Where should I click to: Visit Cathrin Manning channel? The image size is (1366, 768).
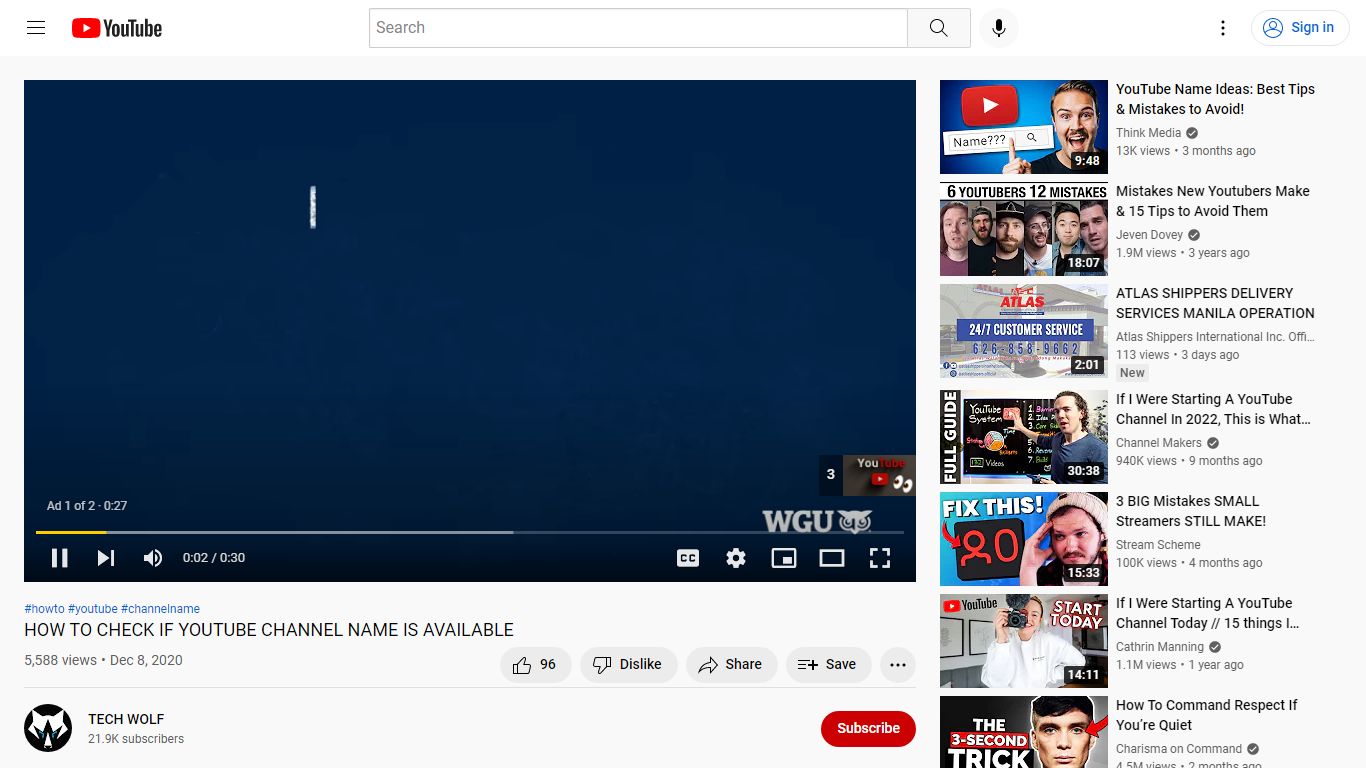coord(1159,647)
